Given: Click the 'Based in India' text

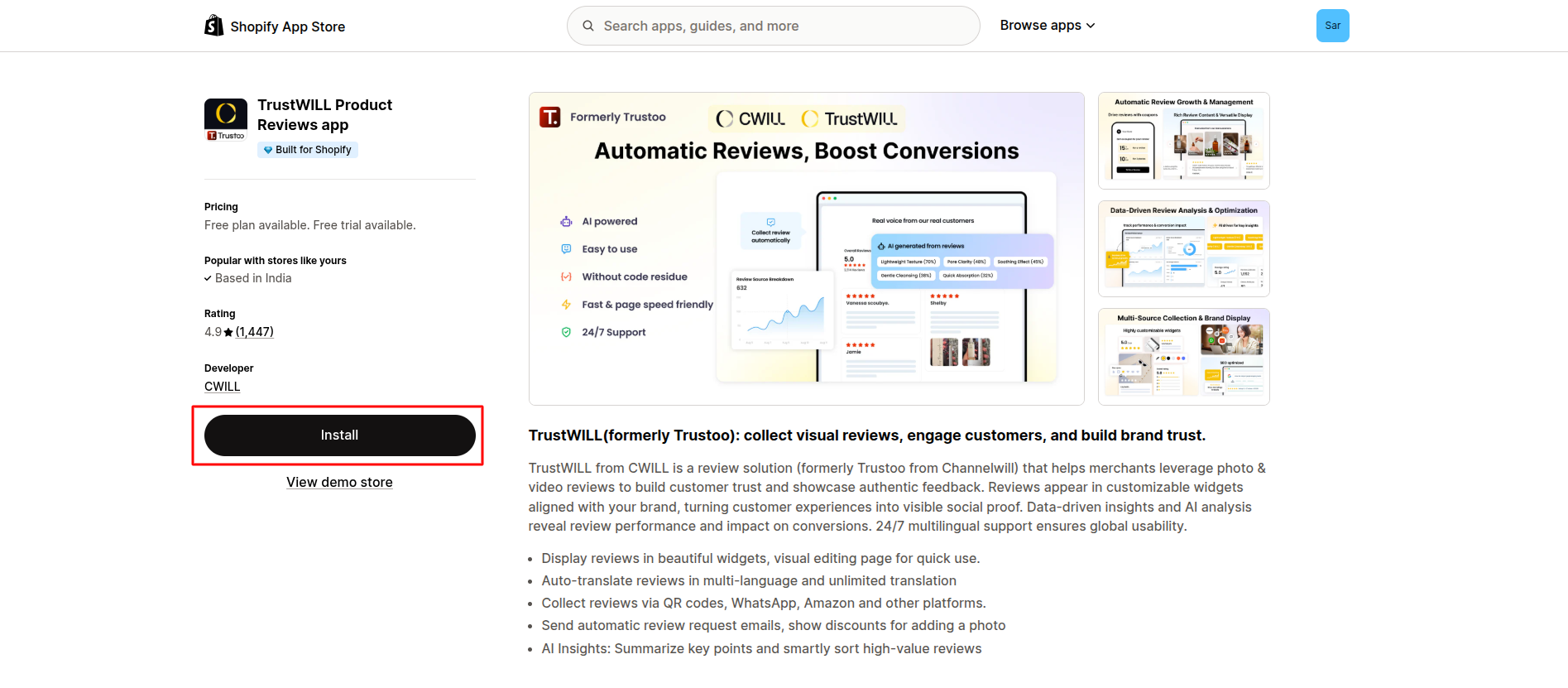Looking at the screenshot, I should coord(253,278).
